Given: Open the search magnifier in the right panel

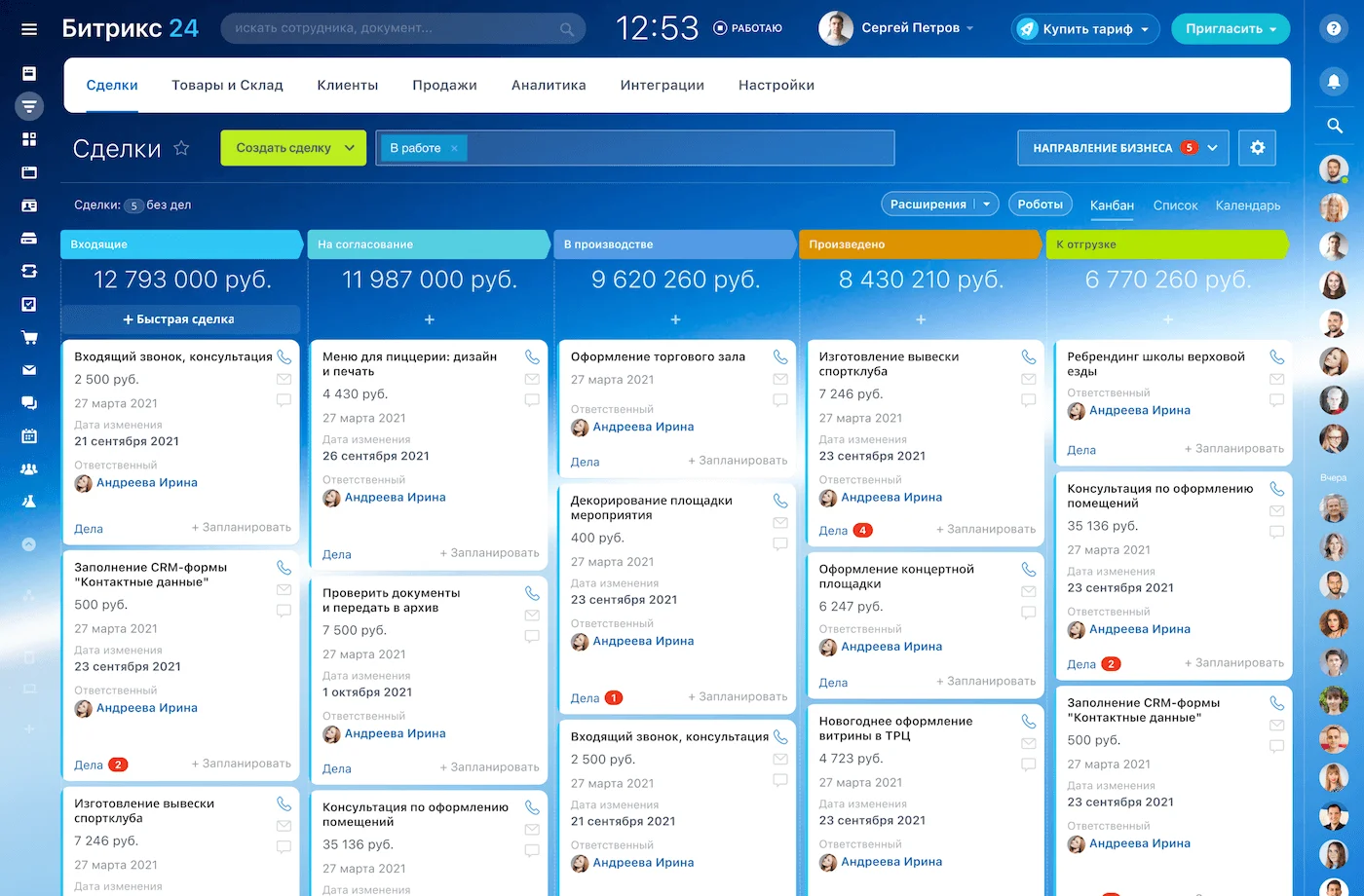Looking at the screenshot, I should coord(1334,126).
